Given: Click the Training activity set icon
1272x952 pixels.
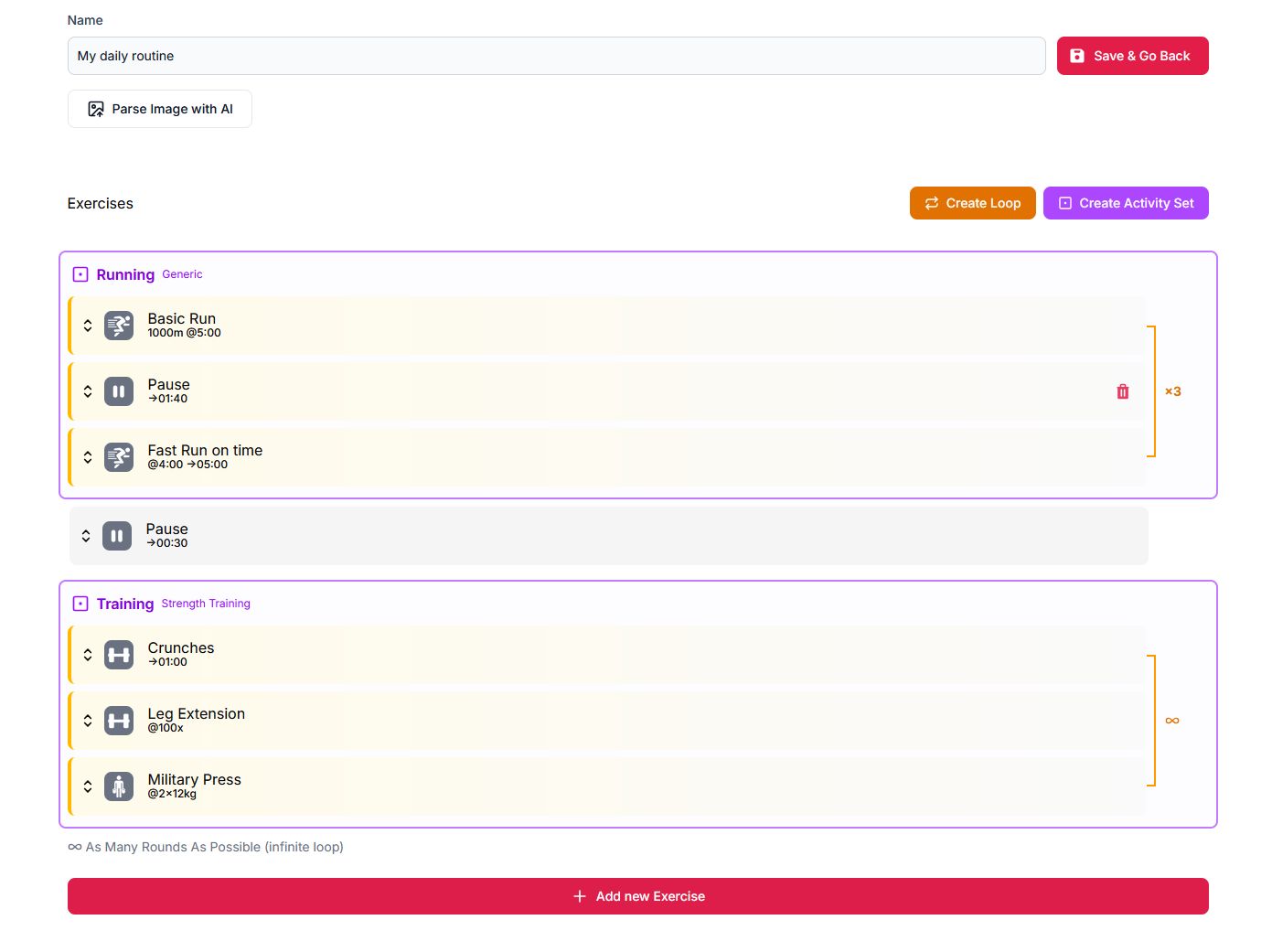Looking at the screenshot, I should (x=80, y=604).
